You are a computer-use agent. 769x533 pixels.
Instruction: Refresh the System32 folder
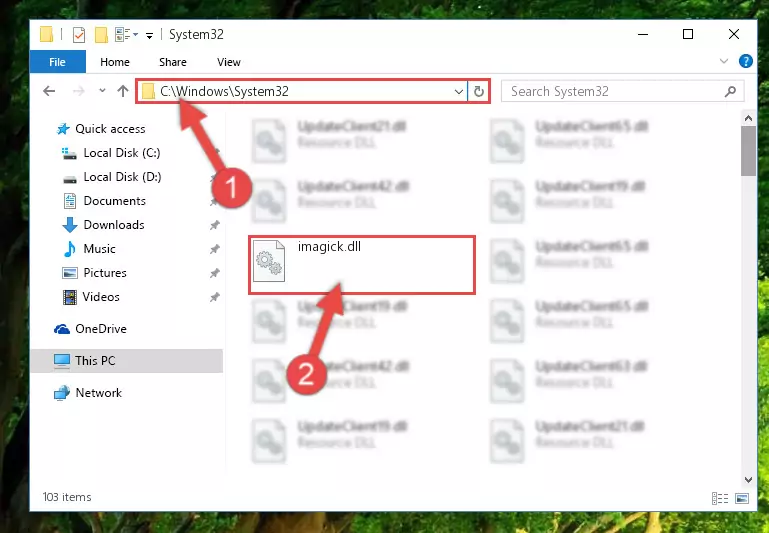click(x=479, y=92)
